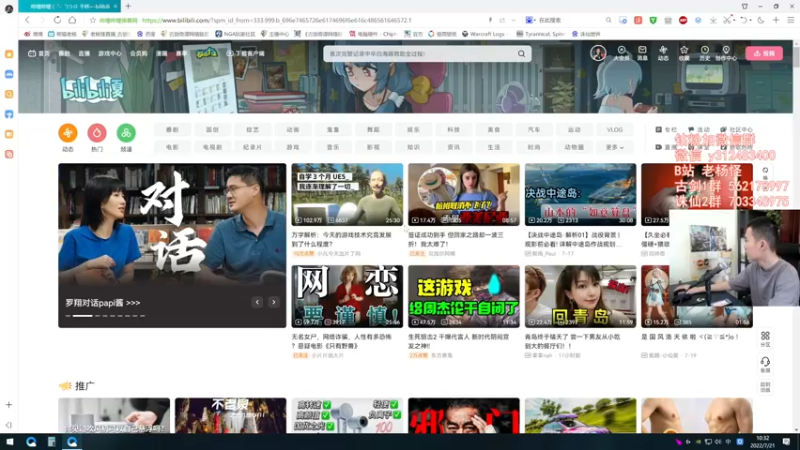This screenshot has width=800, height=450.
Task: Open new browser tab with plus icon
Action: click(128, 6)
